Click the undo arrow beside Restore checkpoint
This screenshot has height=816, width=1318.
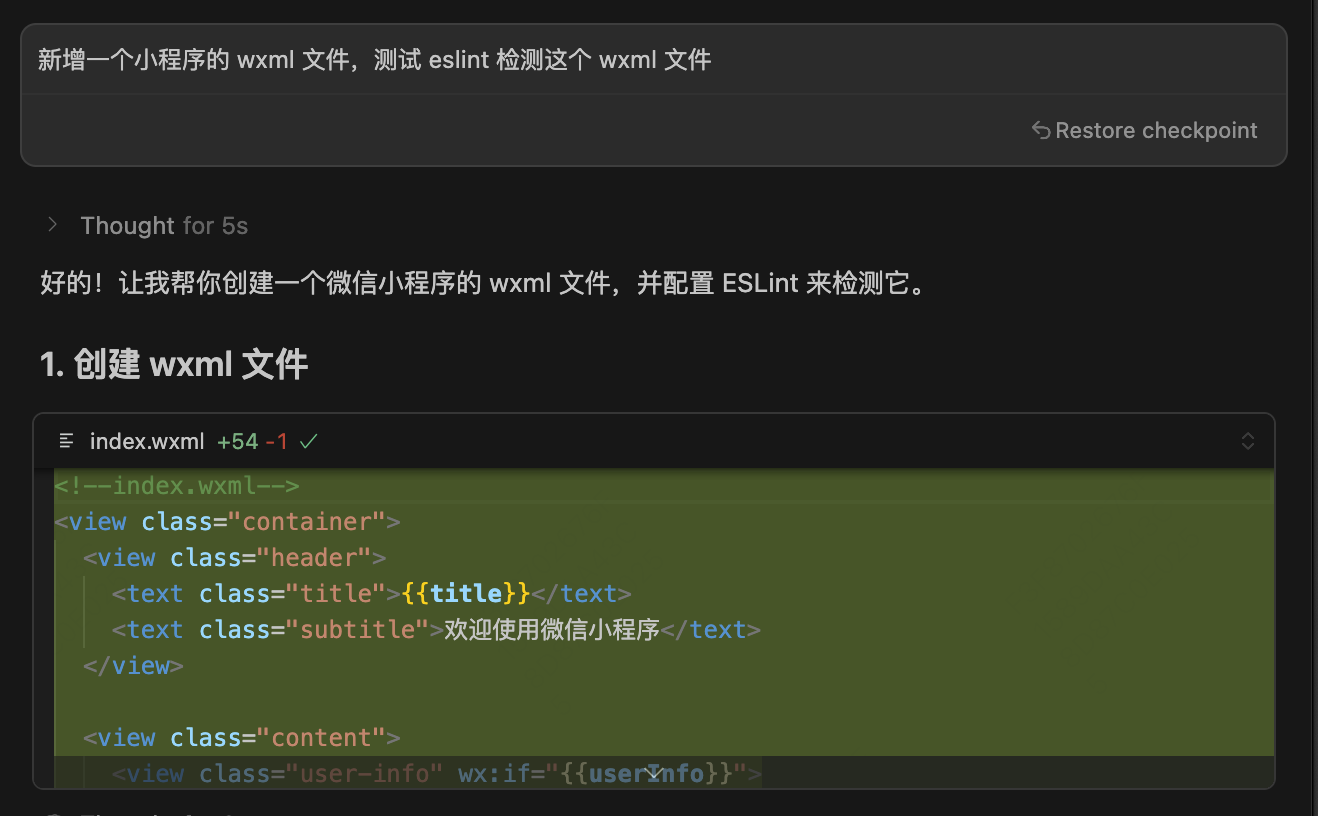(1041, 130)
